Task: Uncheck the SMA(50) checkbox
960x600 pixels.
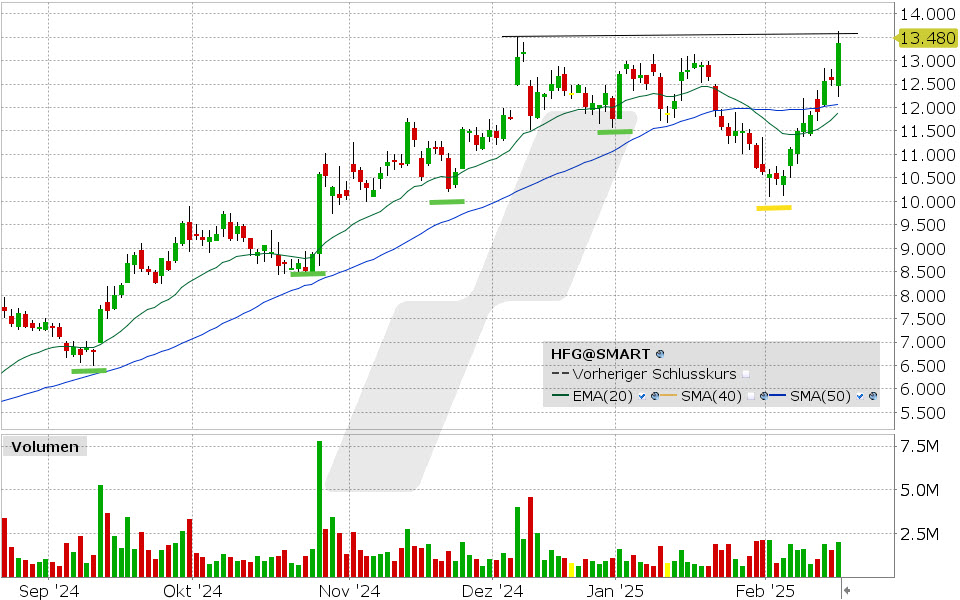Action: 860,396
